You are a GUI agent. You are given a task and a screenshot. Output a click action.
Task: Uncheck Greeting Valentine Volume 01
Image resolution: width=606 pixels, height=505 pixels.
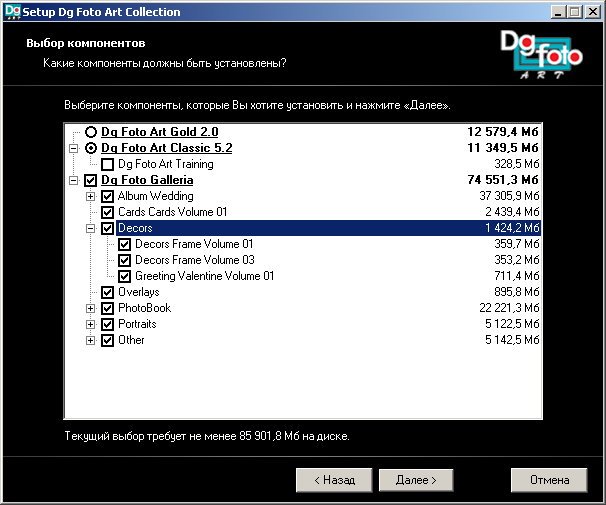point(124,276)
